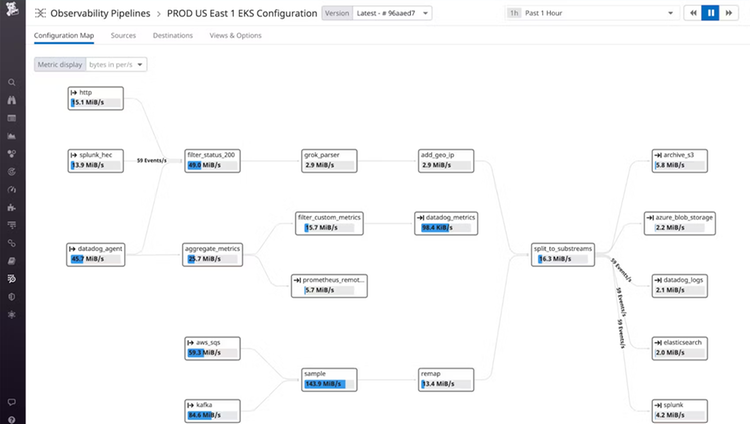Expand the Past 1 Hour time selector
Screen dimensions: 750x424
pos(592,13)
